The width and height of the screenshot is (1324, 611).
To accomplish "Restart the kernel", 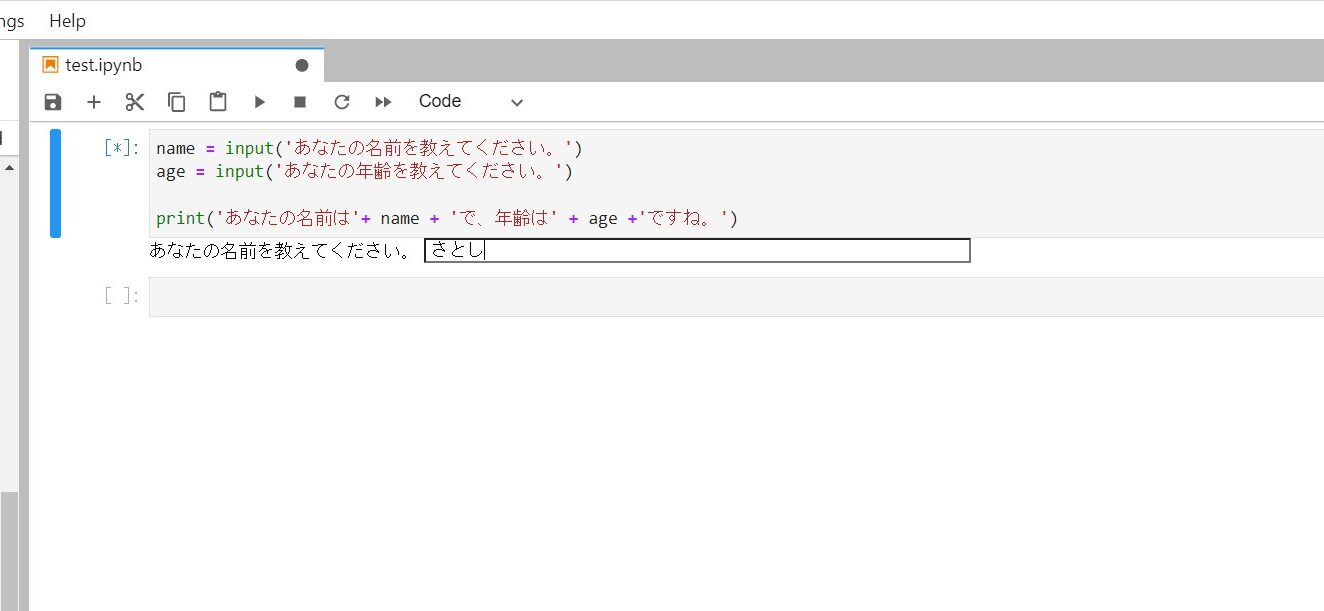I will click(342, 102).
